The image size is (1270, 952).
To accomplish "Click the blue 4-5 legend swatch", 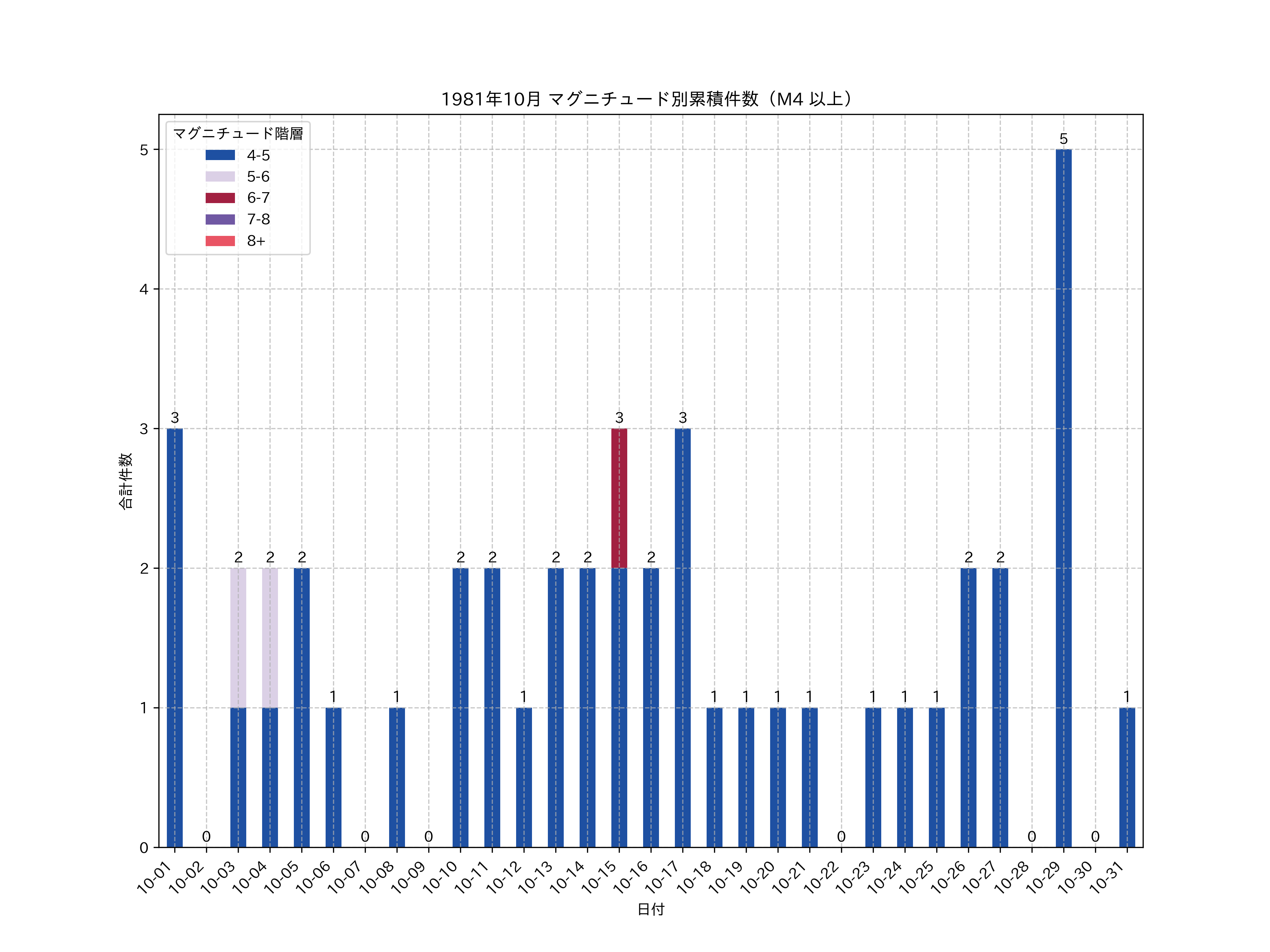I will [220, 155].
